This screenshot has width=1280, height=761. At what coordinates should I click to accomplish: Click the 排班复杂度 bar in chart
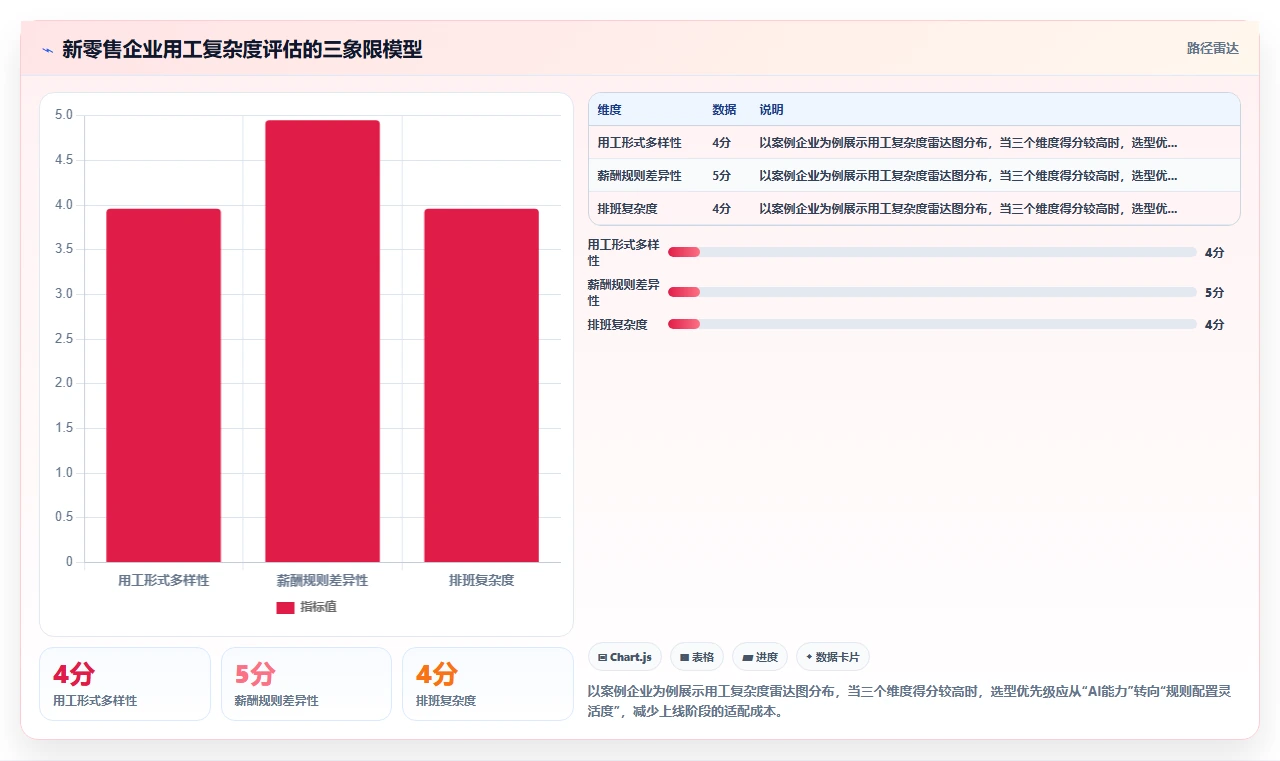pos(481,385)
